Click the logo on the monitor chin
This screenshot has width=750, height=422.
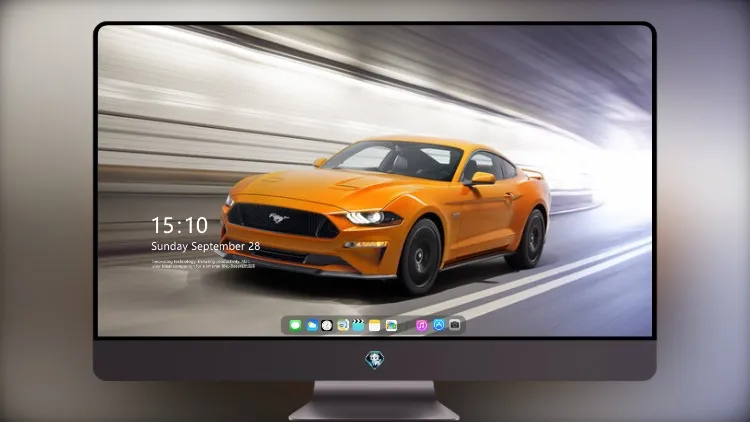[375, 360]
